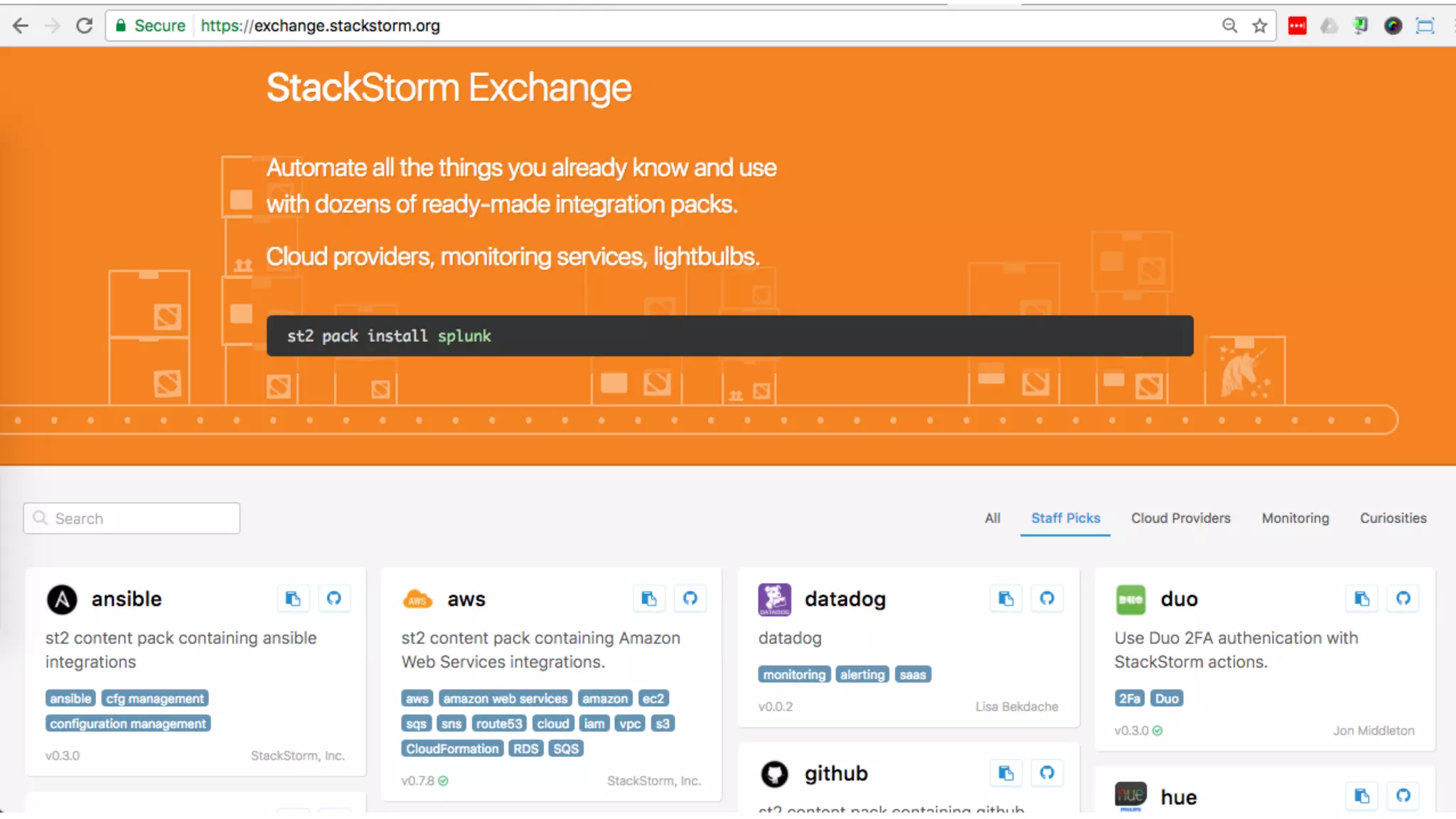Screen dimensions: 1456x819
Task: Click the ansible logo icon
Action: pos(62,599)
